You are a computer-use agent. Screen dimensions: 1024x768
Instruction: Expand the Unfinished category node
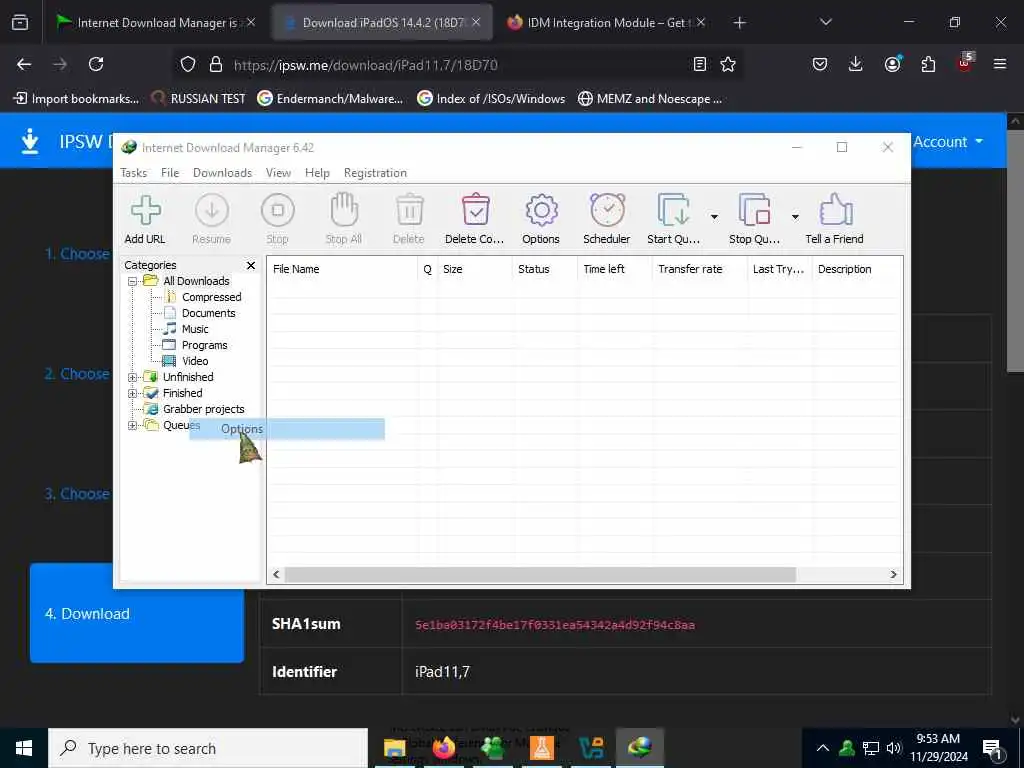pos(133,377)
